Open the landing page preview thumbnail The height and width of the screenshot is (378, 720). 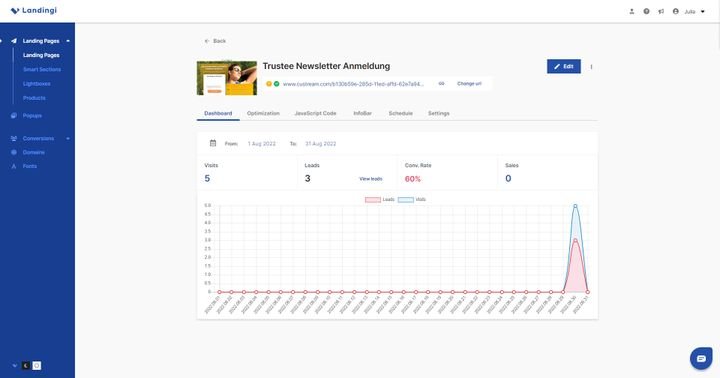tap(227, 78)
